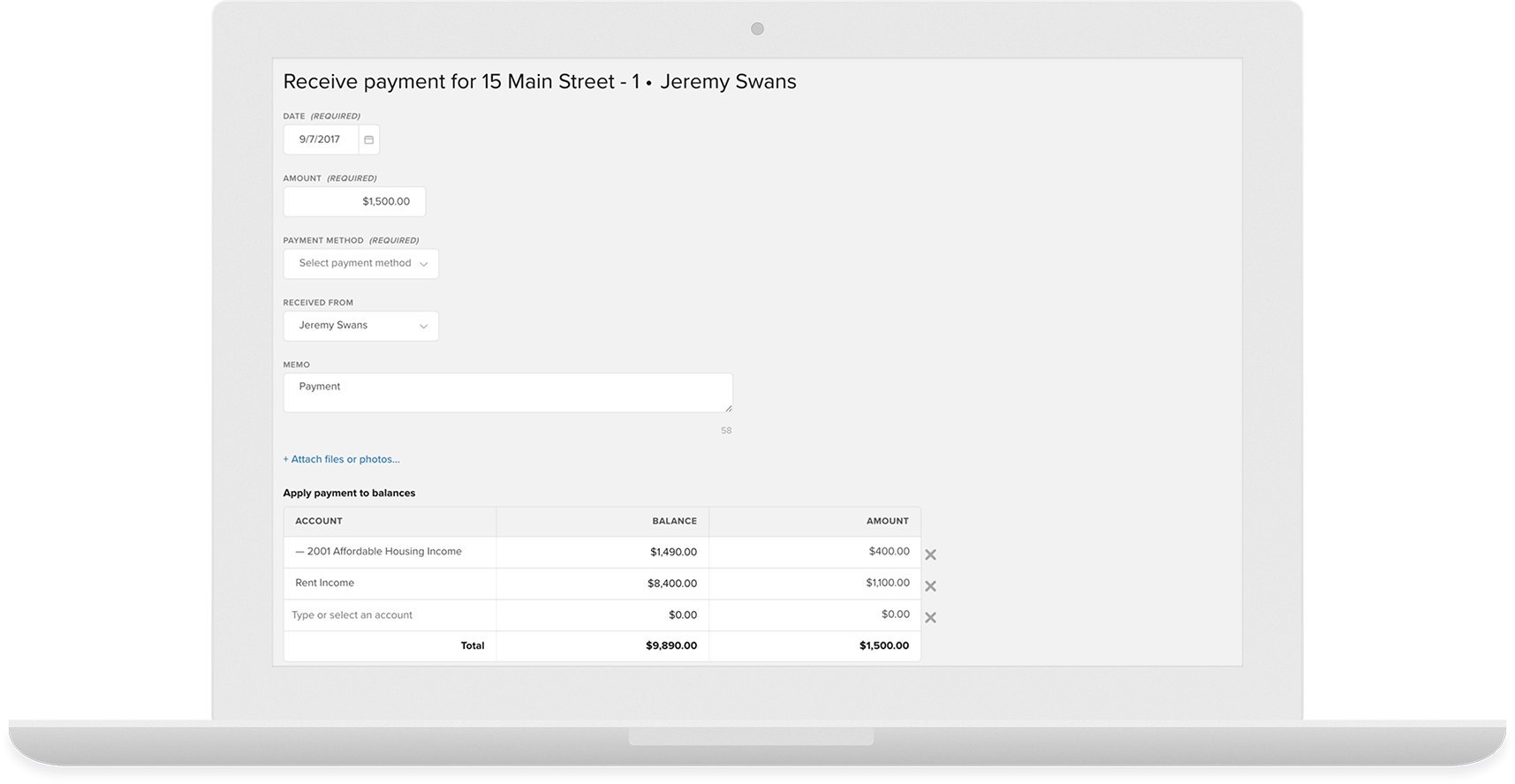The image size is (1515, 784).
Task: Click the Apply payment to balances heading
Action: click(349, 494)
